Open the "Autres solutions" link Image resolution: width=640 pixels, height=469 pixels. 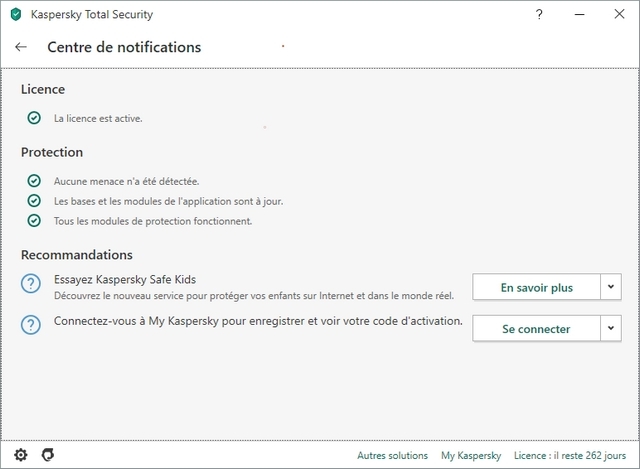pyautogui.click(x=392, y=455)
